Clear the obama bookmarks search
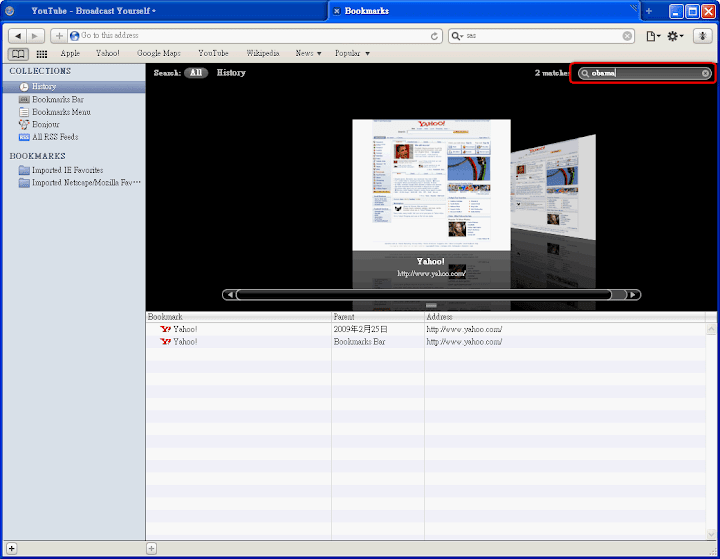 pos(705,73)
